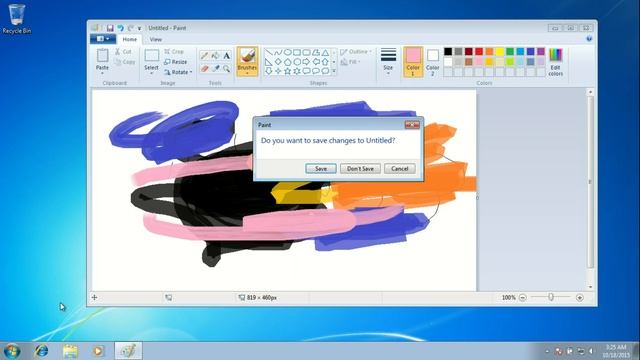Expand the Brushes dropdown arrow

click(x=247, y=73)
